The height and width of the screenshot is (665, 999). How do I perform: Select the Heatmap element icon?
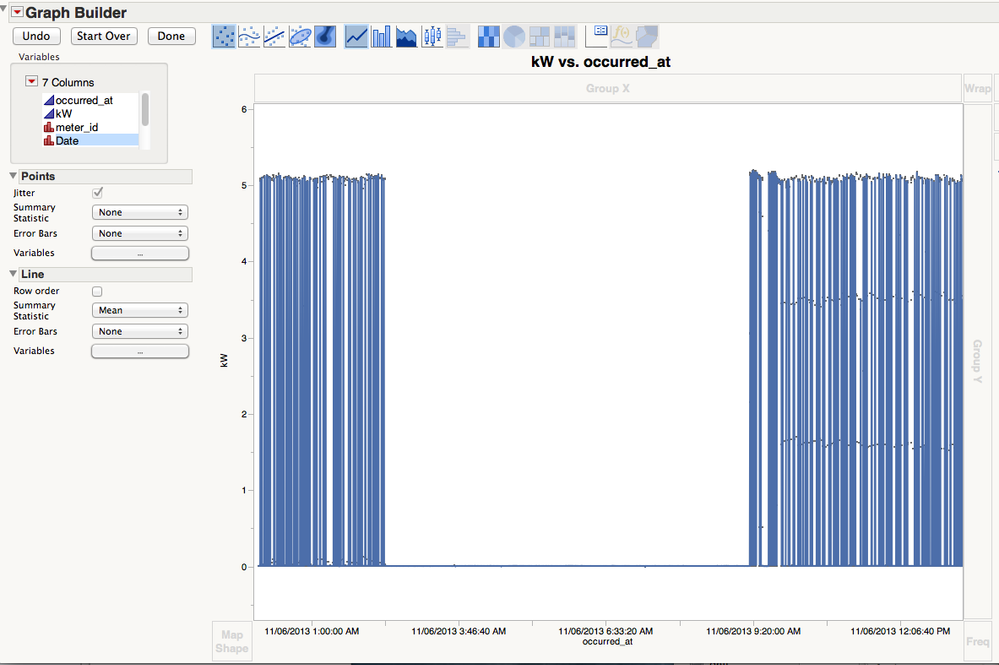[x=489, y=36]
